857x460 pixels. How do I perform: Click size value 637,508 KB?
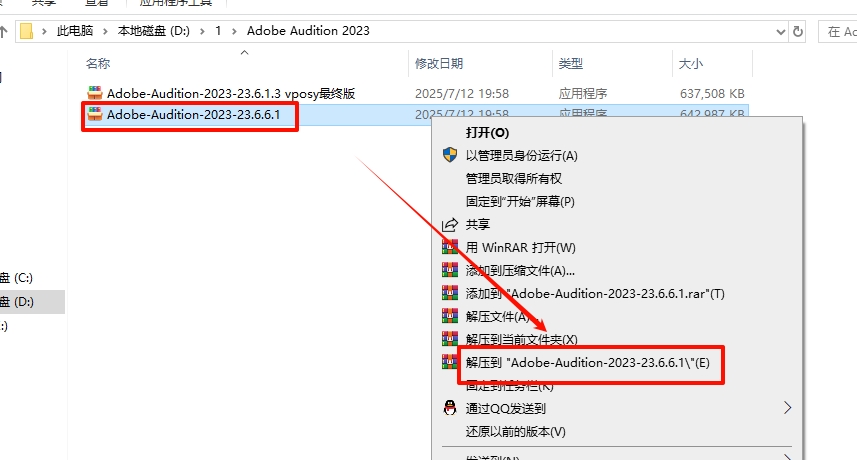click(x=712, y=93)
